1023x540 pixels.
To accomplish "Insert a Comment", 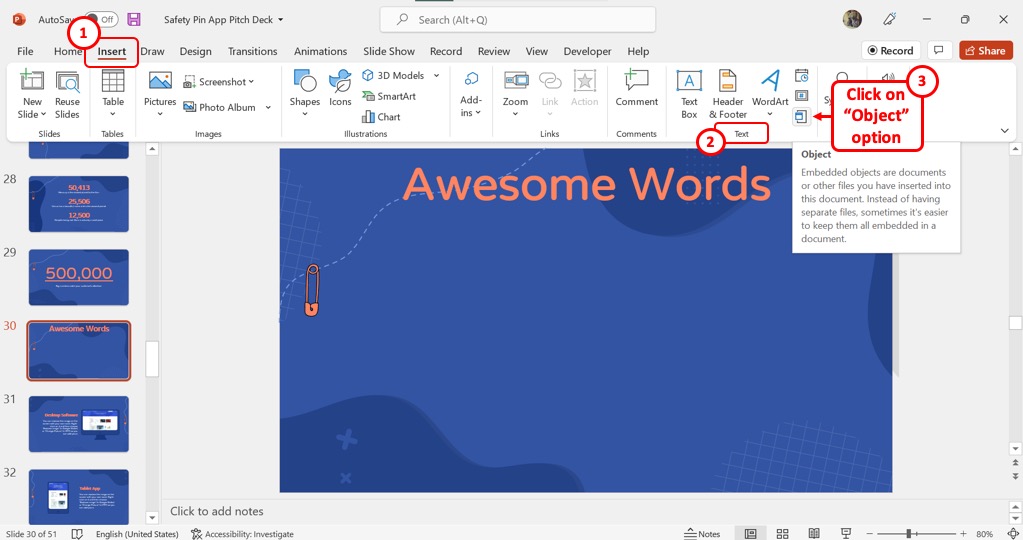I will pos(636,88).
